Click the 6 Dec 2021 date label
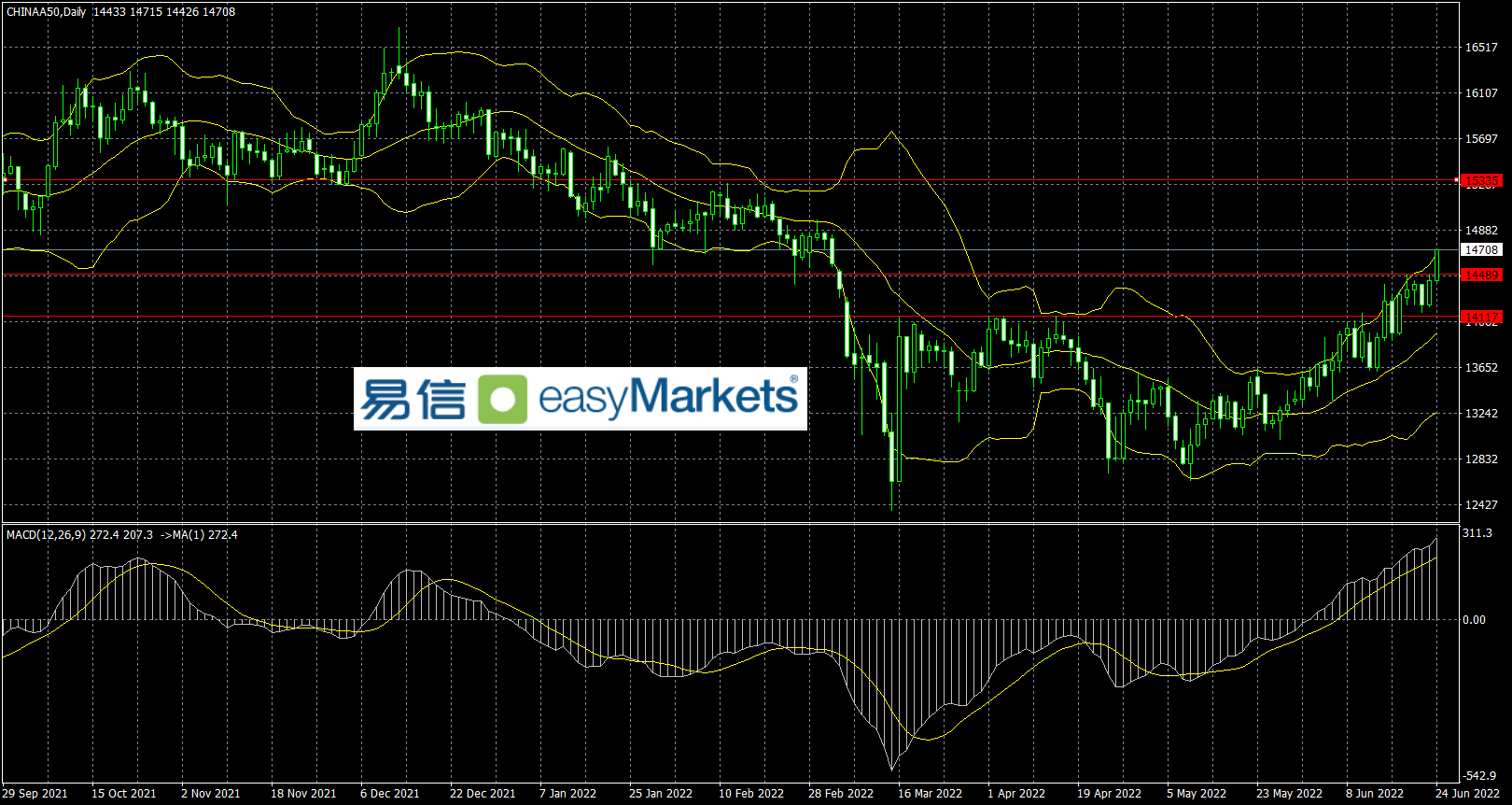Viewport: 1512px width, 805px height. 390,794
